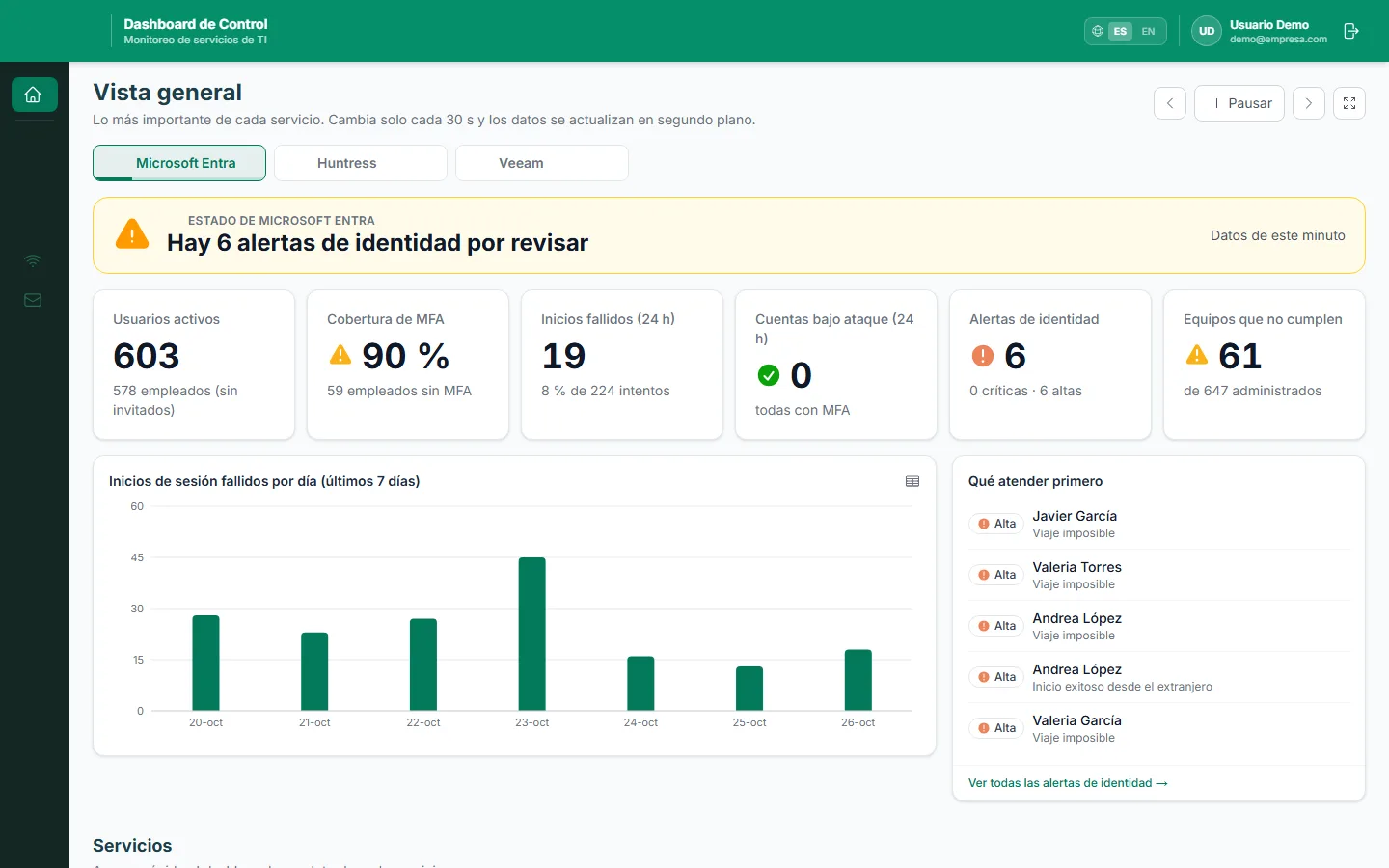Open Andrea López 'Inicio exitoso desde el extranjero' alert
Screen dimensions: 1389x868
pos(1158,677)
